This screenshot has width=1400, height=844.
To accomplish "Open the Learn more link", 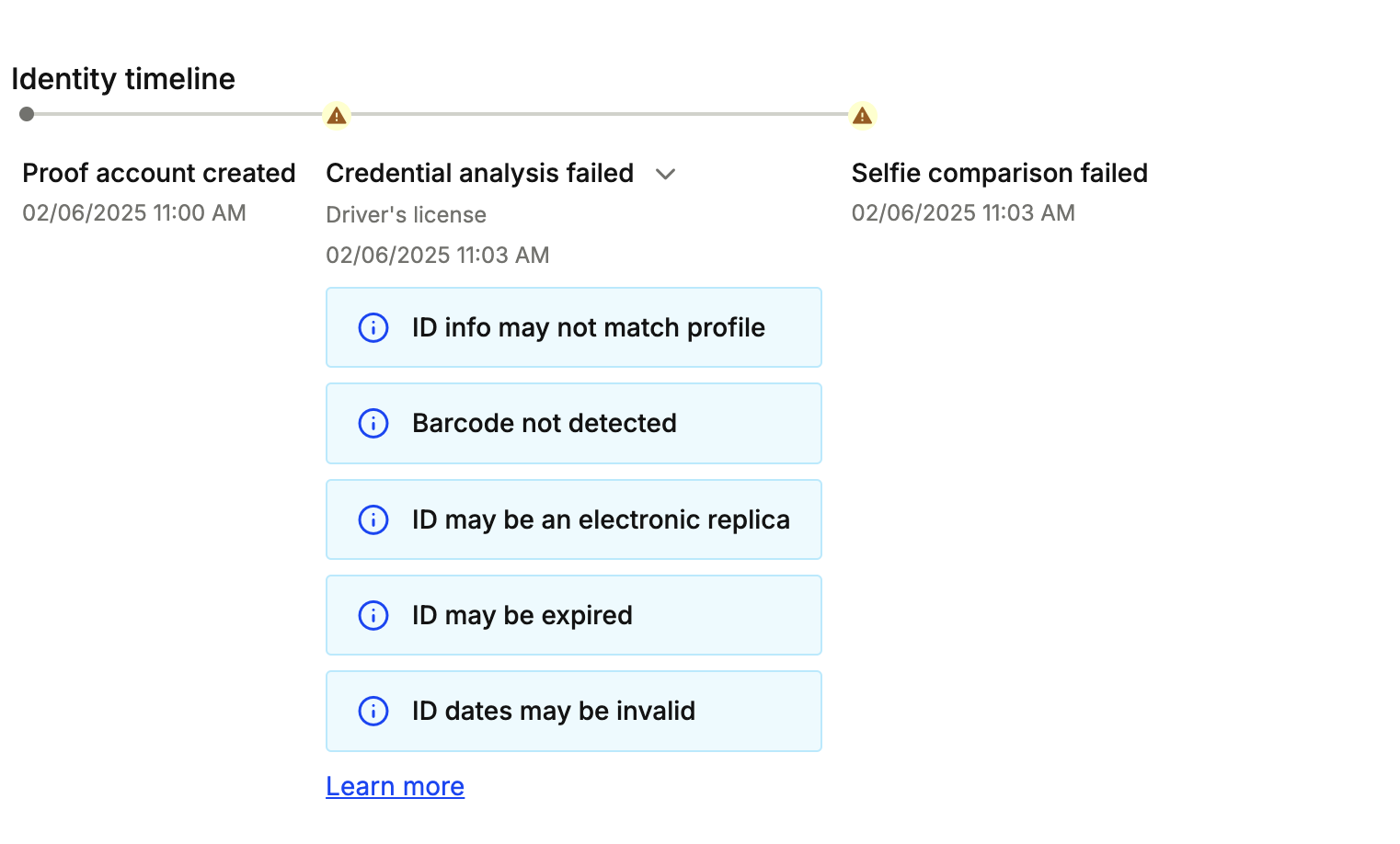I will tap(395, 786).
